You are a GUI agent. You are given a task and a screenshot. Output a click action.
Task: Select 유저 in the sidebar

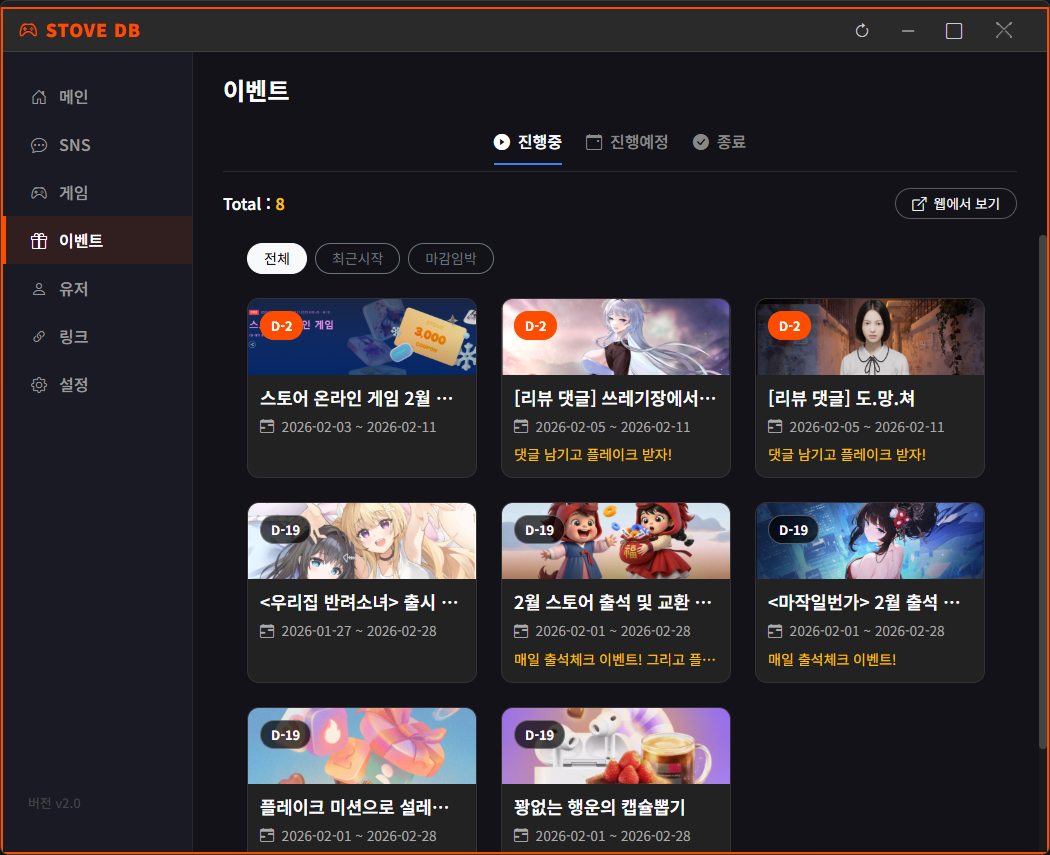coord(73,289)
